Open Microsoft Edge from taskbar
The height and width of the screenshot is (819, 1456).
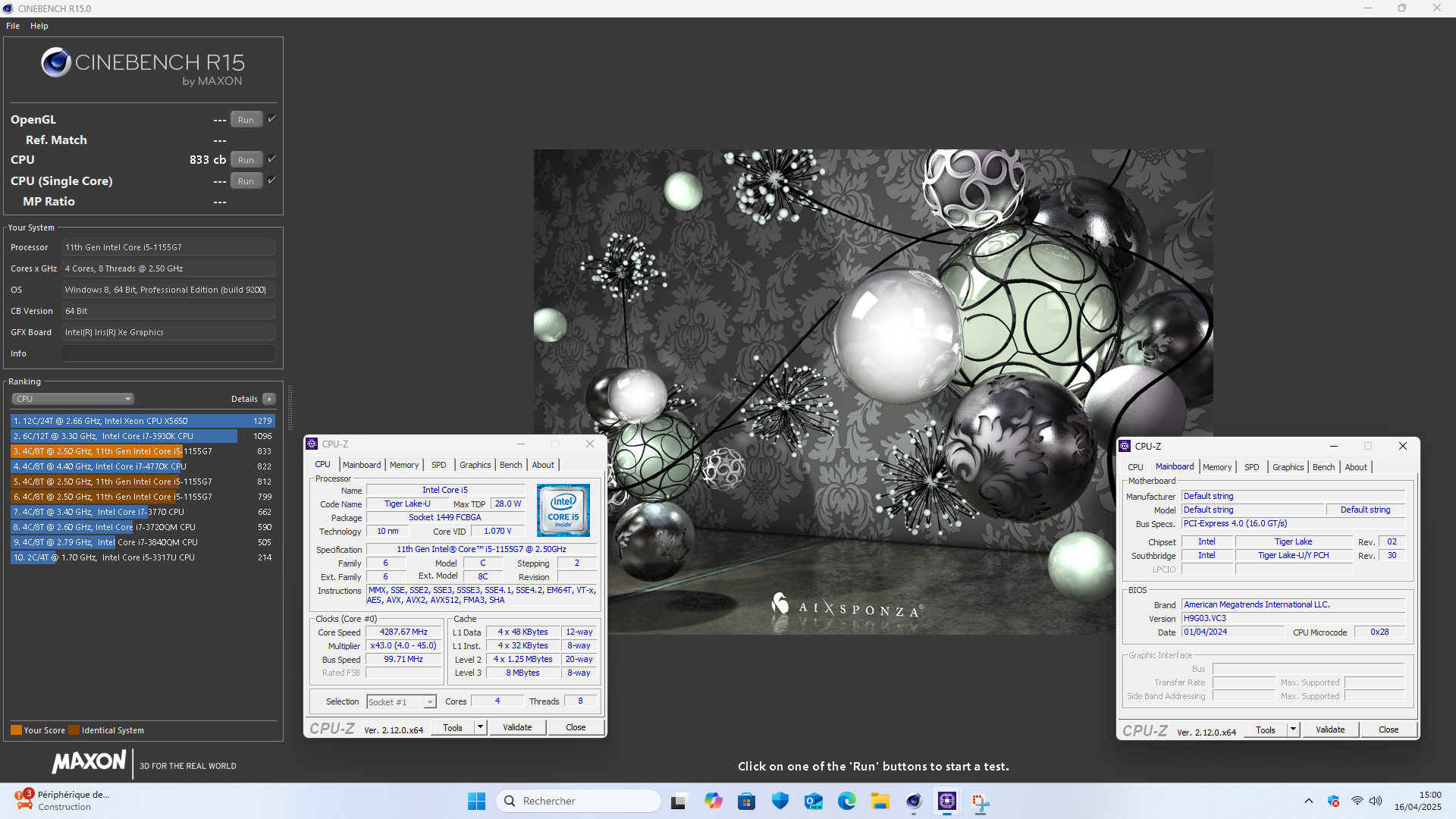846,801
